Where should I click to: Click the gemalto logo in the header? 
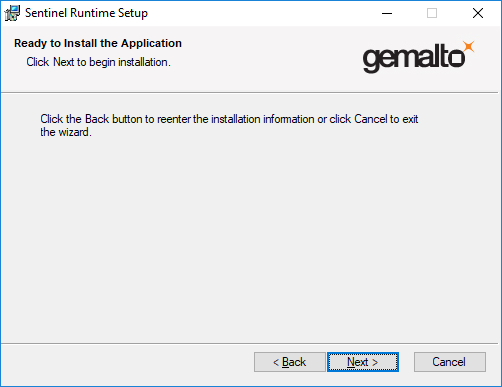pyautogui.click(x=418, y=57)
